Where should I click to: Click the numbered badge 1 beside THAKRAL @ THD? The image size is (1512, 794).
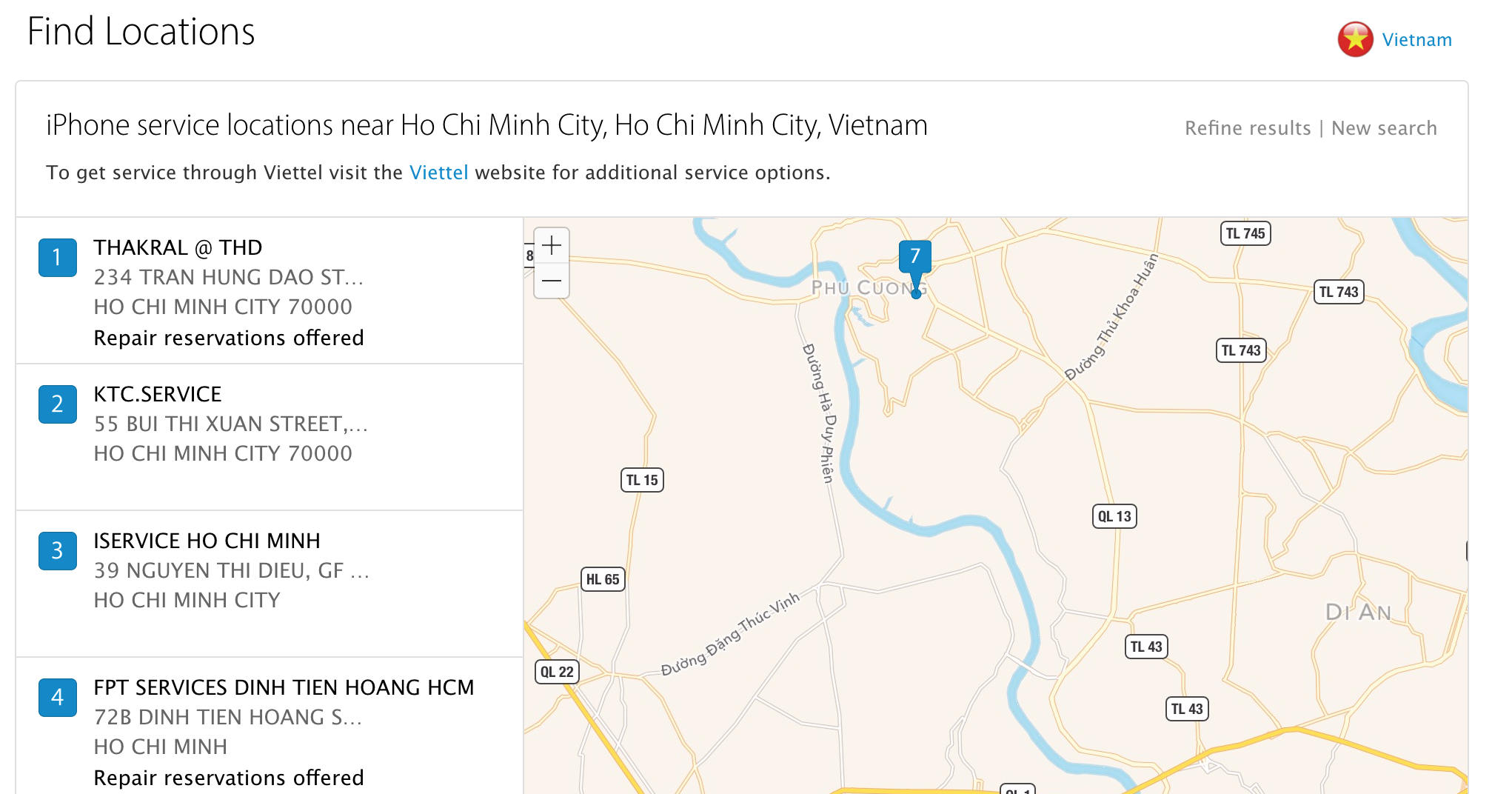click(57, 258)
